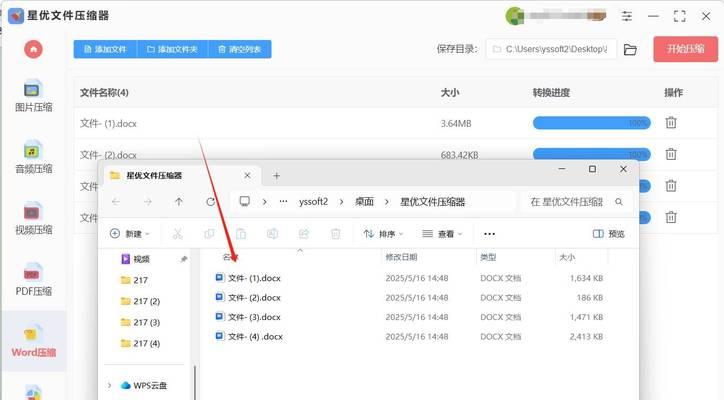
Task: Click 添加文件夹 button
Action: [x=172, y=49]
